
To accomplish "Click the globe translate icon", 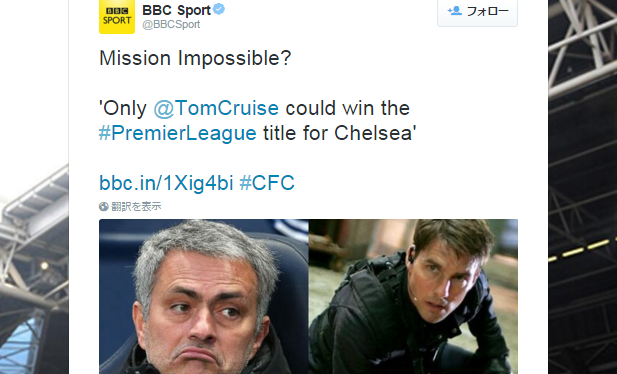I will click(x=104, y=206).
